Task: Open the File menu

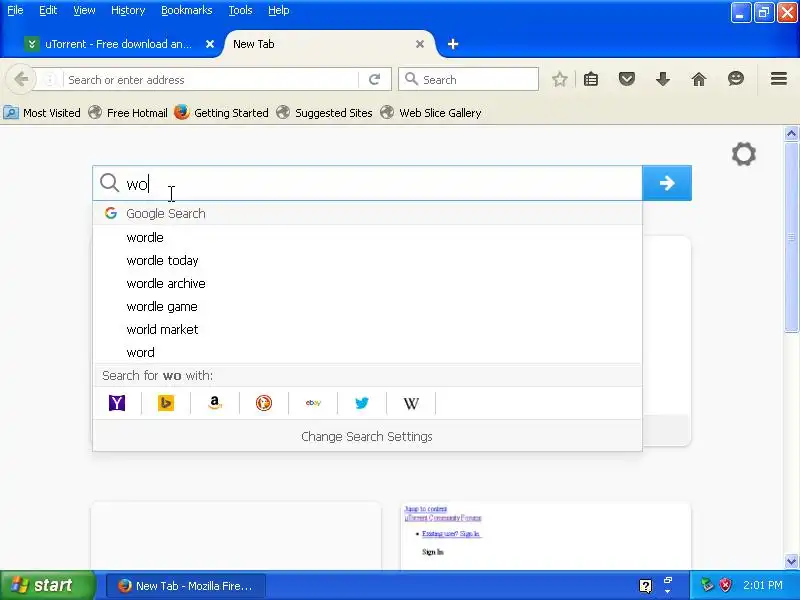Action: (x=15, y=10)
